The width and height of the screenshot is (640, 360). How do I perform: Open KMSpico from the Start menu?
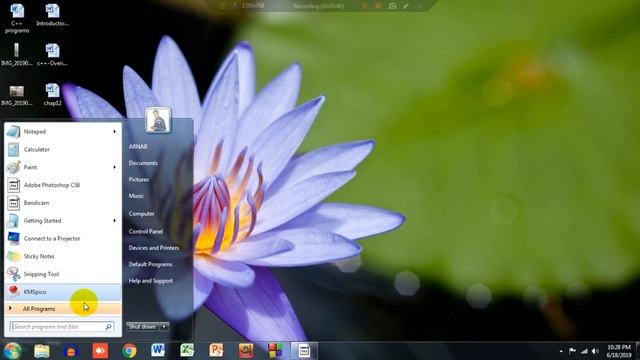pyautogui.click(x=62, y=292)
